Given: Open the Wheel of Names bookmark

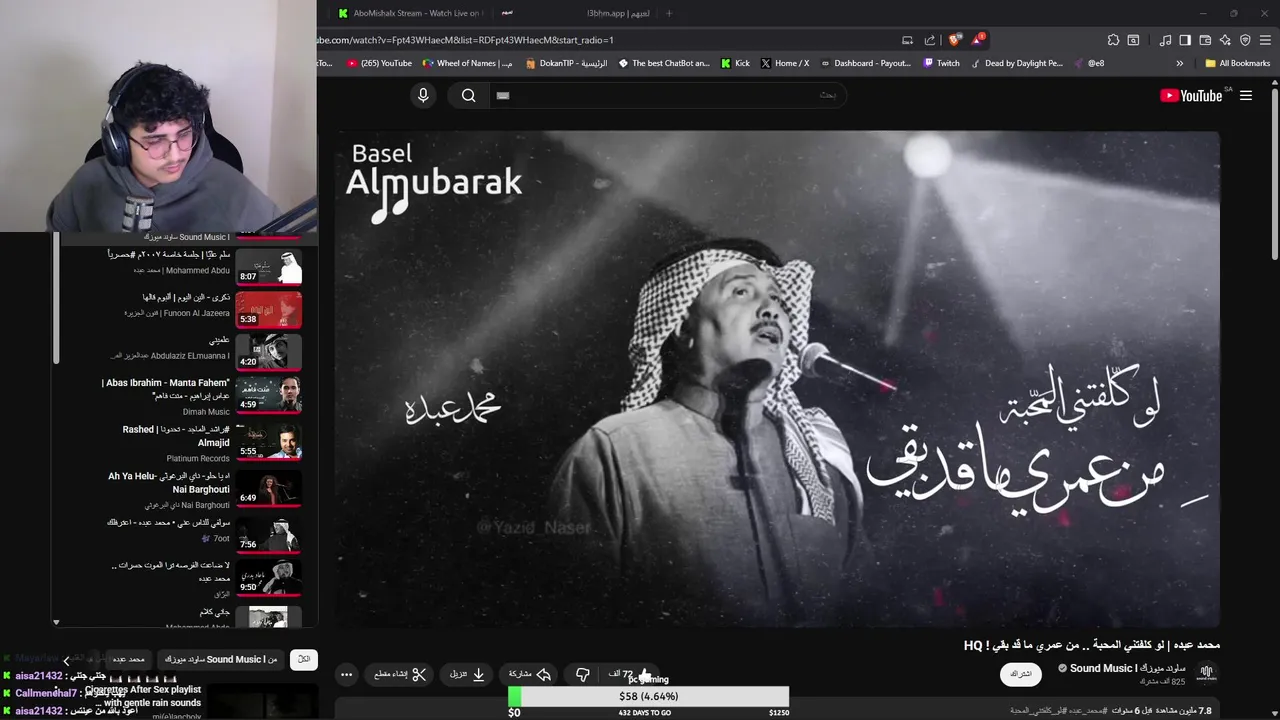Looking at the screenshot, I should (467, 63).
